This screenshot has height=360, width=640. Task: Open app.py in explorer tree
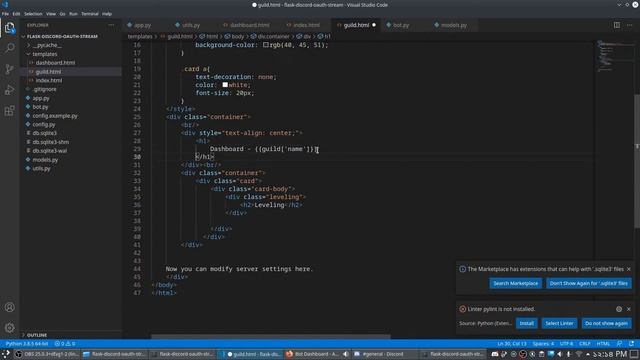click(x=41, y=98)
